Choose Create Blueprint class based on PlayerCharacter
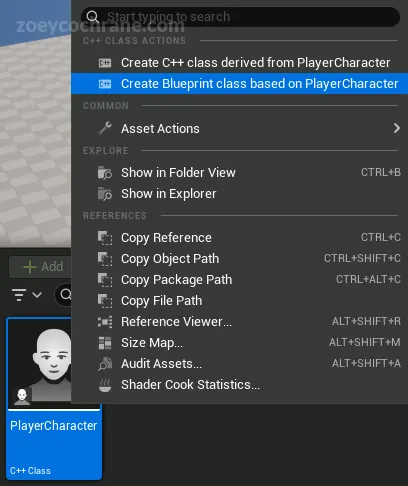Image resolution: width=408 pixels, height=486 pixels. pyautogui.click(x=239, y=84)
